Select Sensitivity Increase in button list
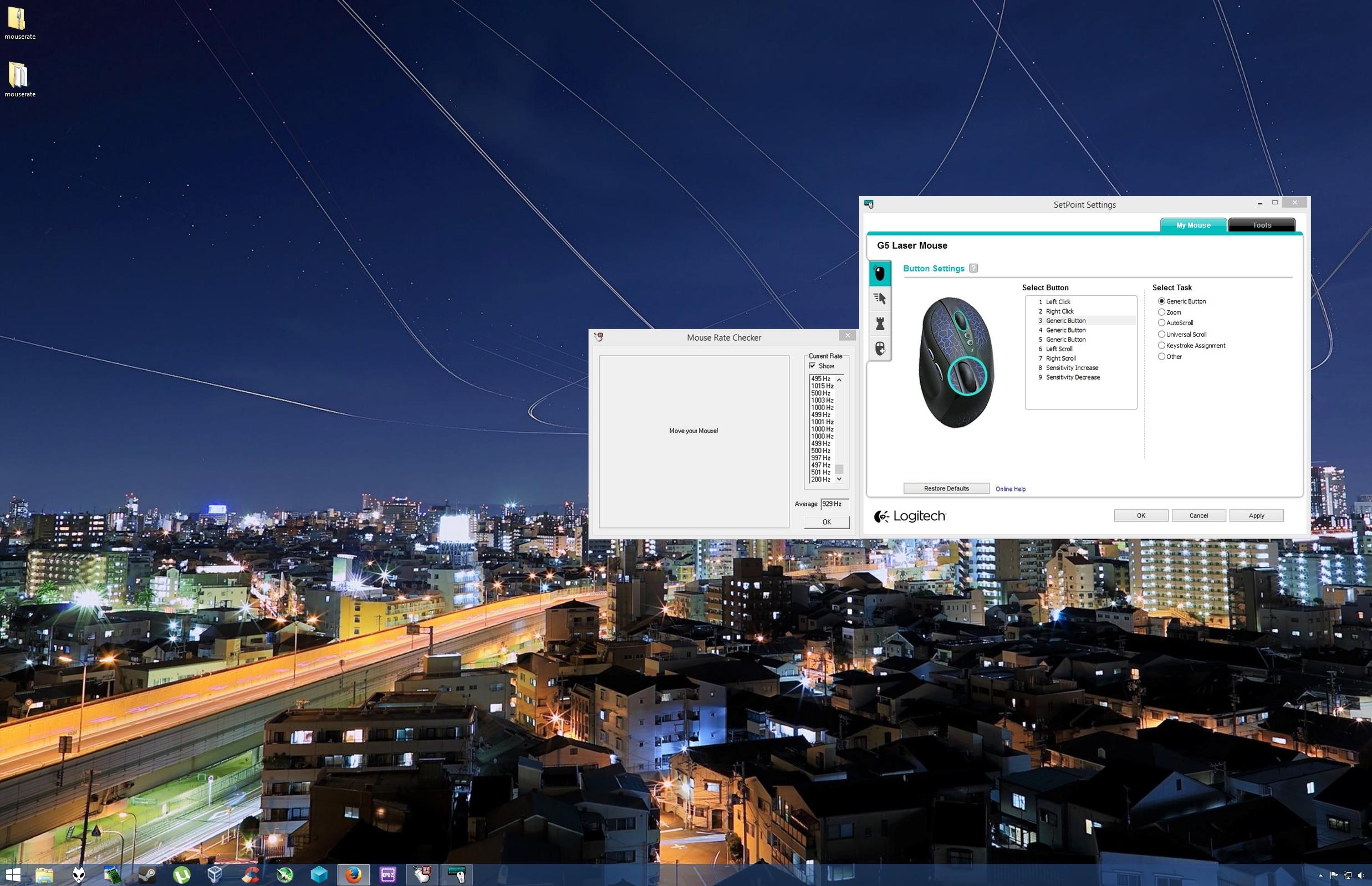 pos(1072,367)
